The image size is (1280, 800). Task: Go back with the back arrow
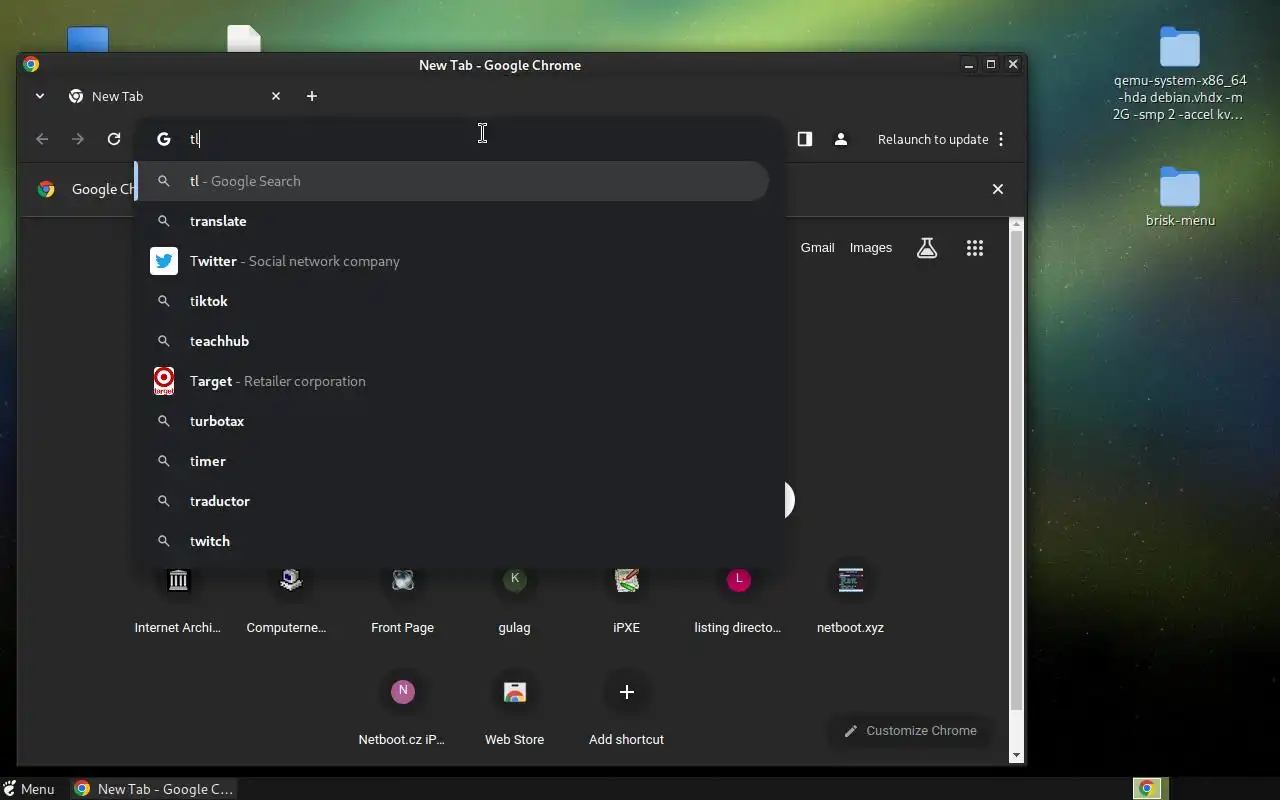pos(42,139)
